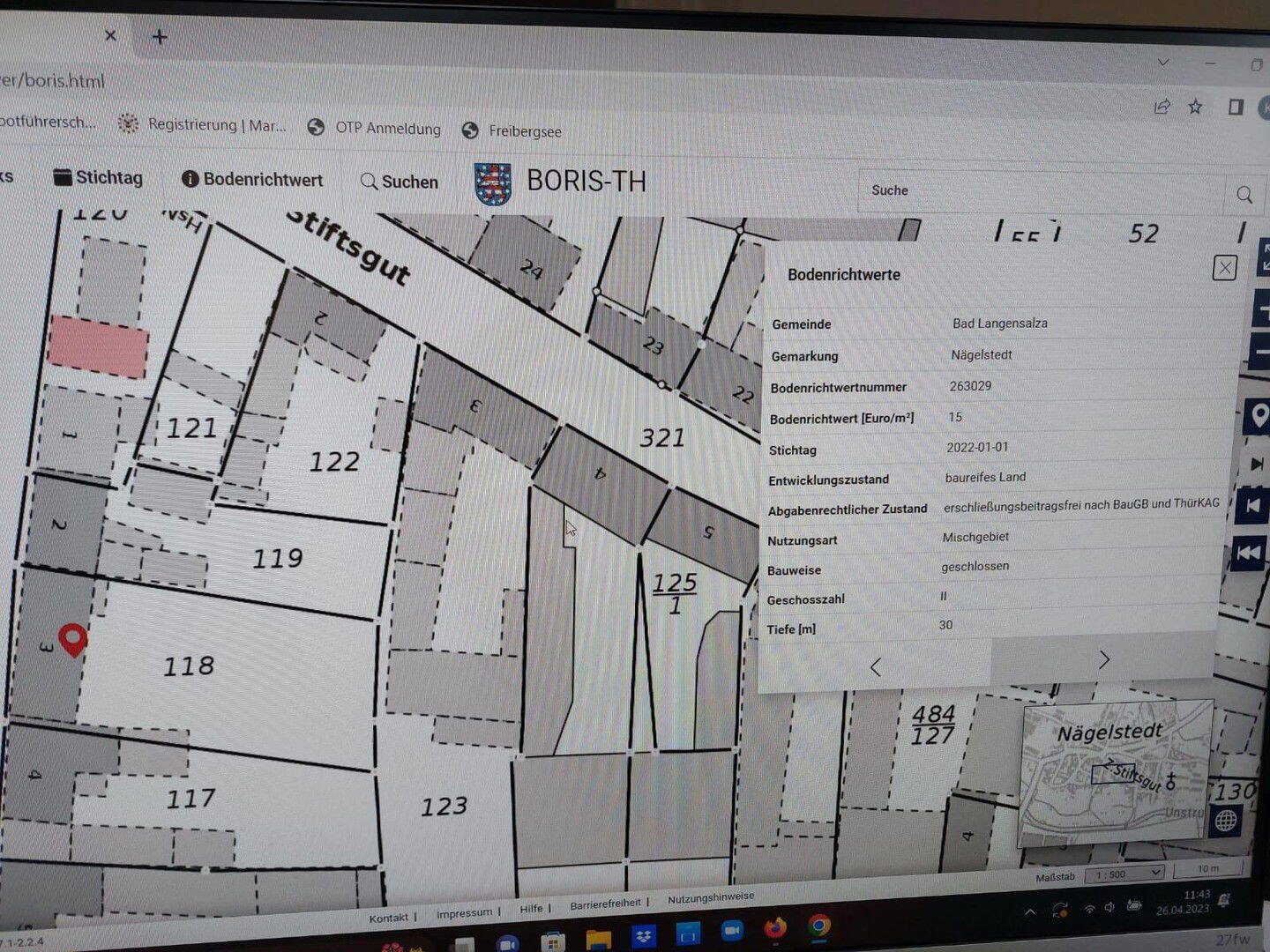Close the current browser tab
The height and width of the screenshot is (952, 1270).
110,35
